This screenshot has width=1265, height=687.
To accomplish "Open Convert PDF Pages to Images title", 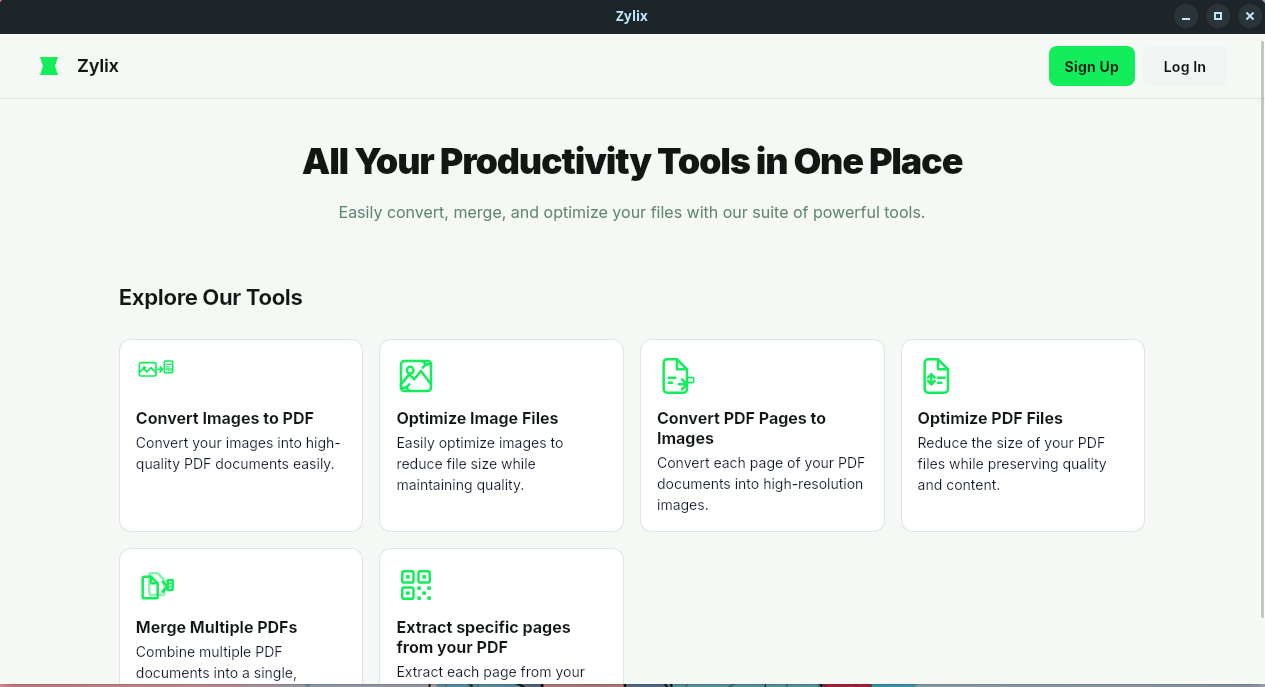I will click(741, 428).
